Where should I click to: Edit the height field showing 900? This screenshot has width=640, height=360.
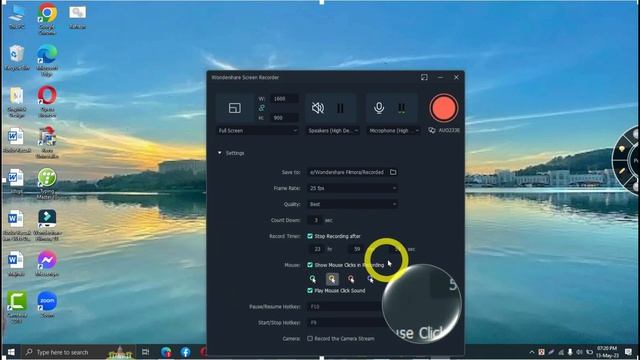click(x=284, y=118)
